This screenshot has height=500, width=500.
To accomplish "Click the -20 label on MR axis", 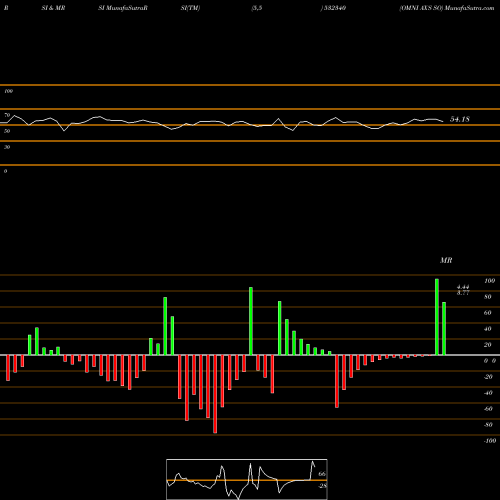I will tap(488, 377).
